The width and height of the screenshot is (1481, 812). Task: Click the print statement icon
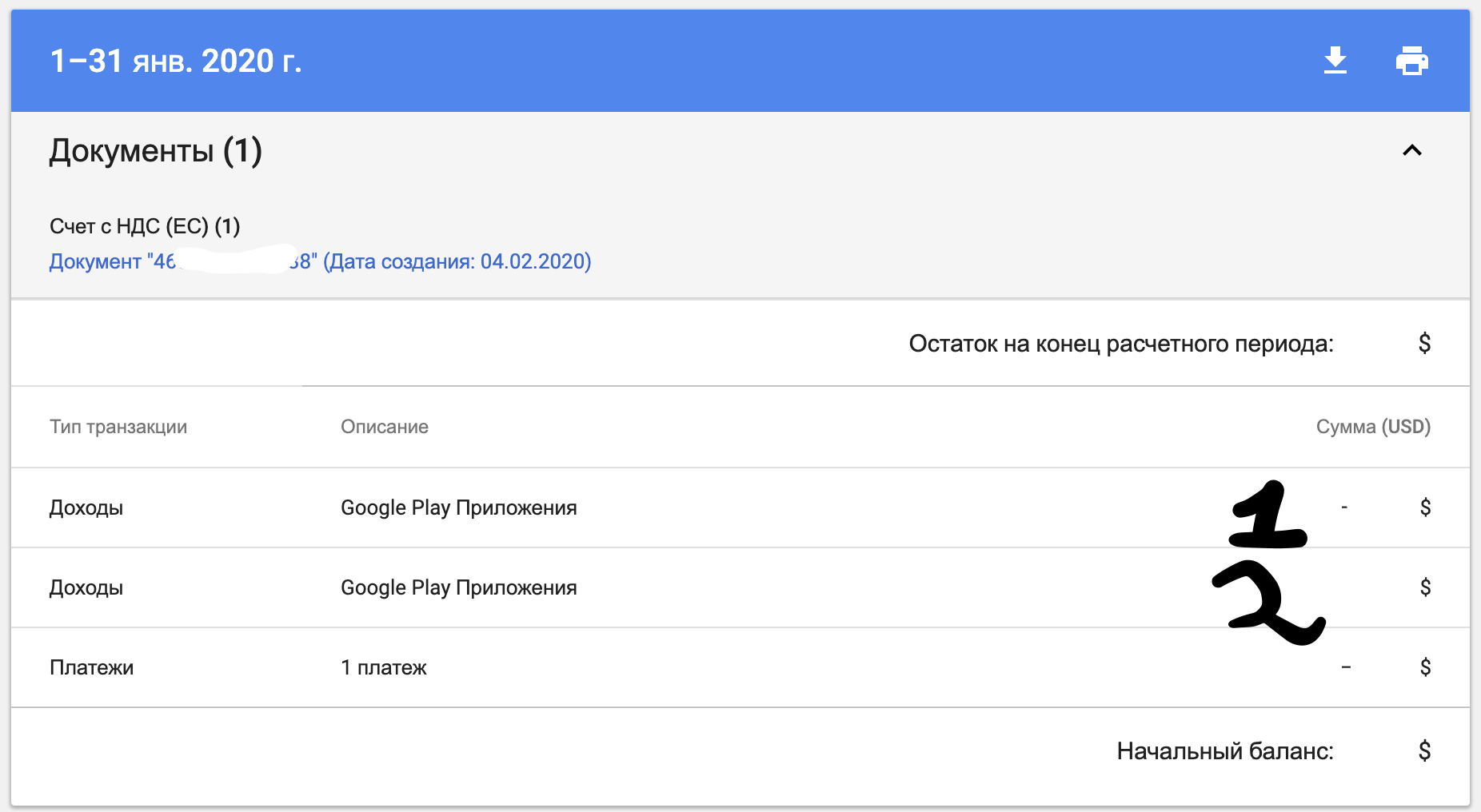[1412, 59]
